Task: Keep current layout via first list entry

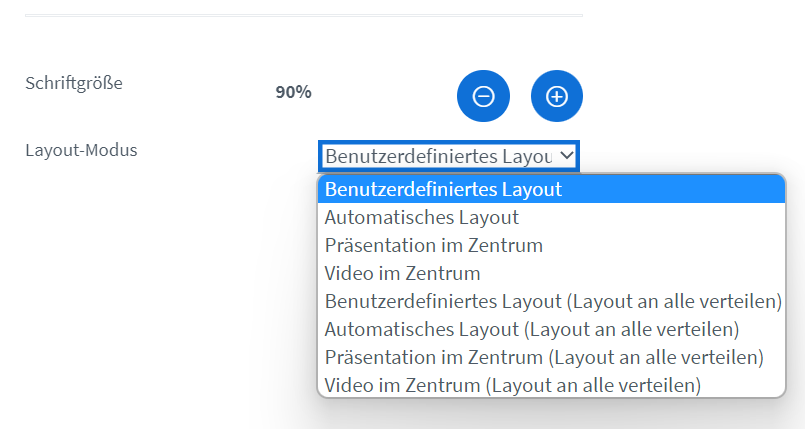Action: [x=551, y=189]
